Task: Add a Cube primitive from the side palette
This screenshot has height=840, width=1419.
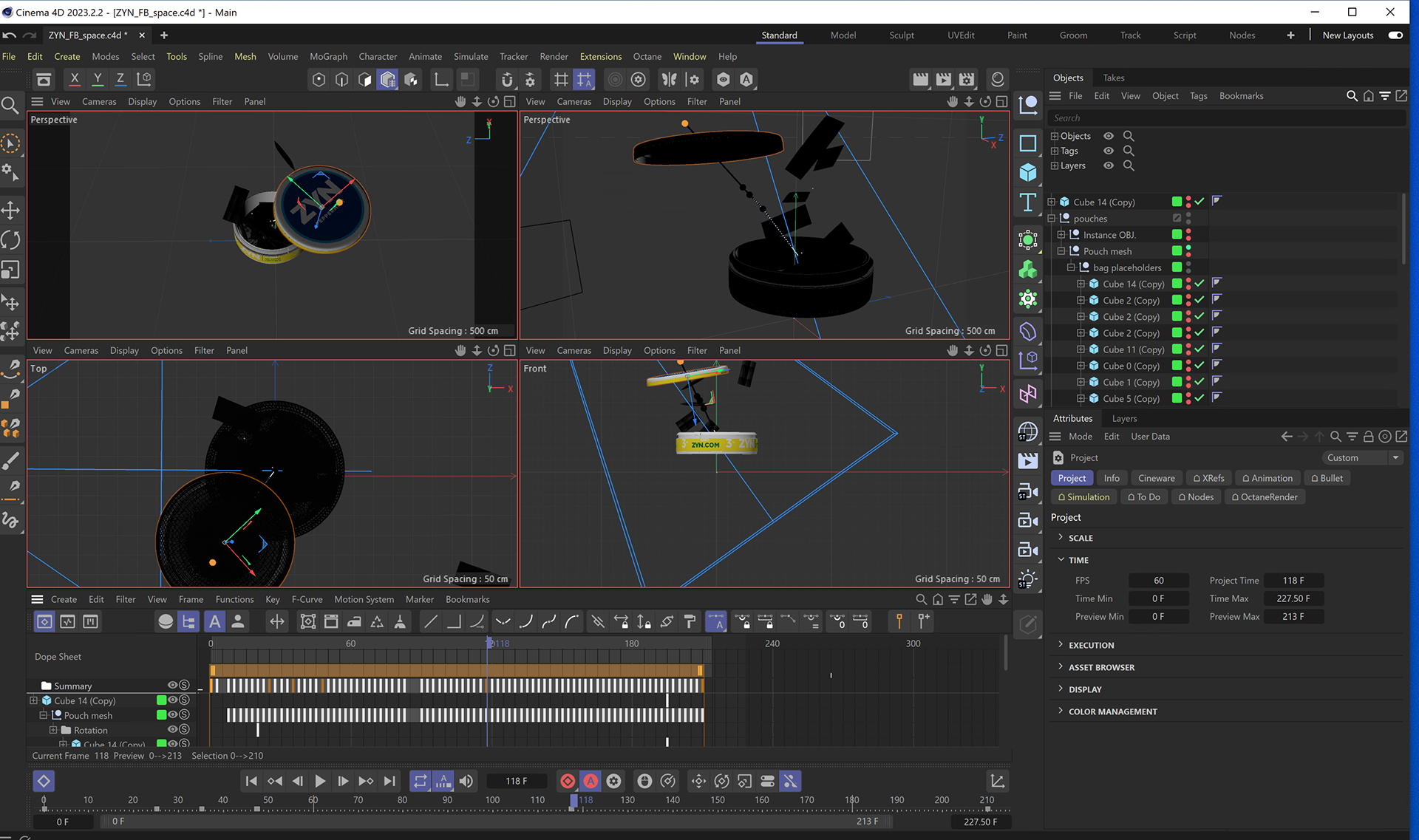Action: point(1027,173)
